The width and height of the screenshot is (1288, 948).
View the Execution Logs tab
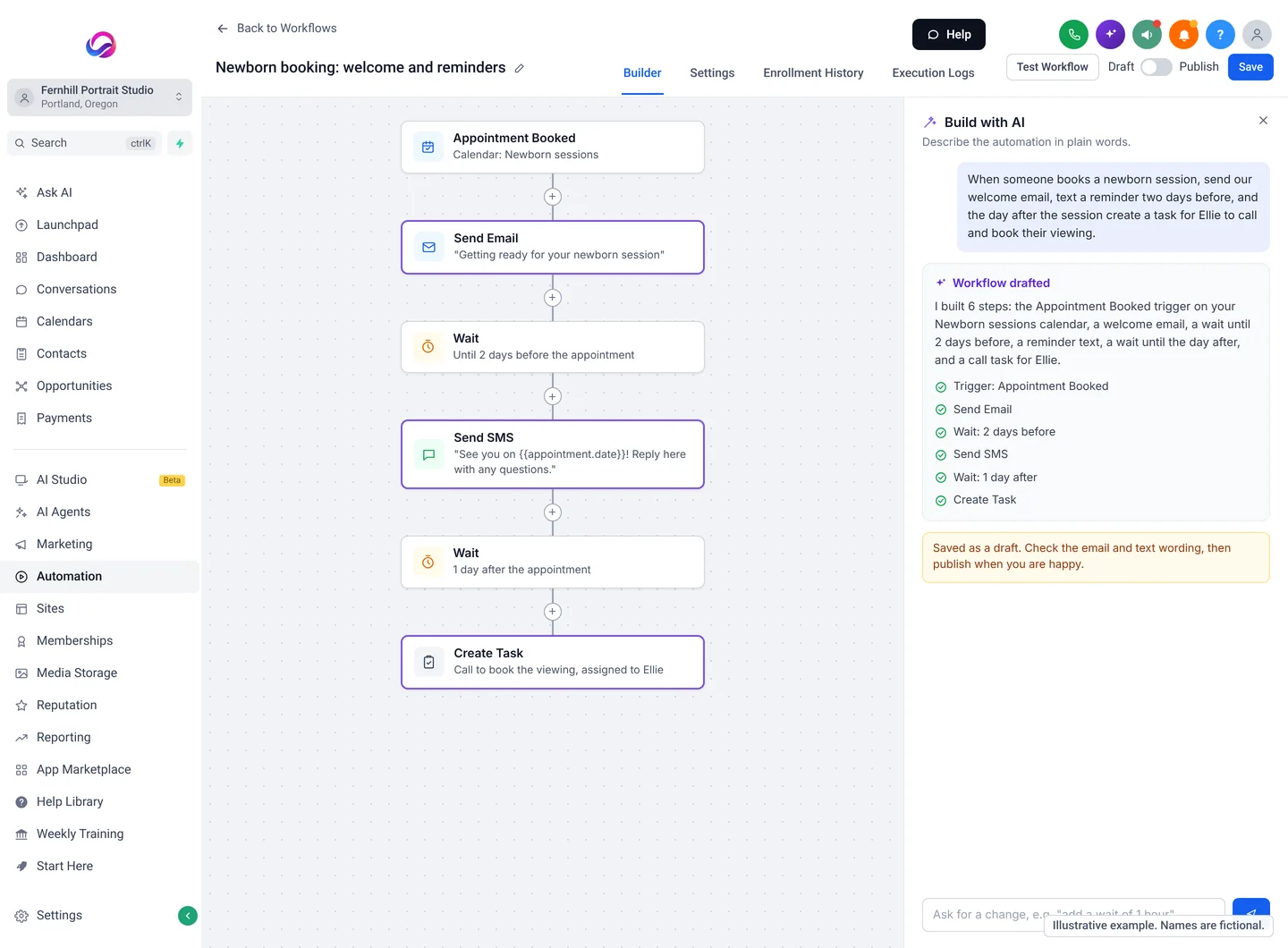(933, 73)
